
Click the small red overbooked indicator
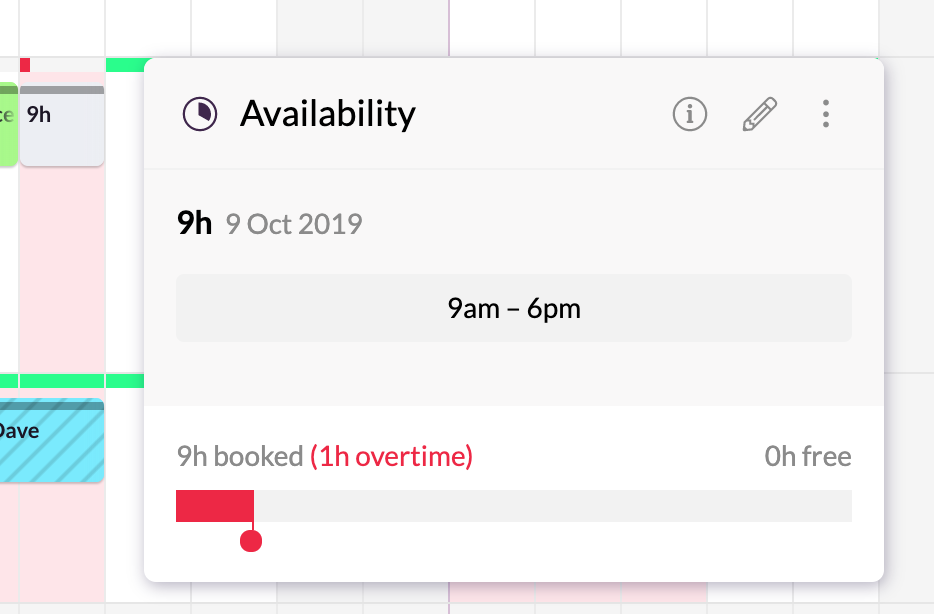point(24,65)
